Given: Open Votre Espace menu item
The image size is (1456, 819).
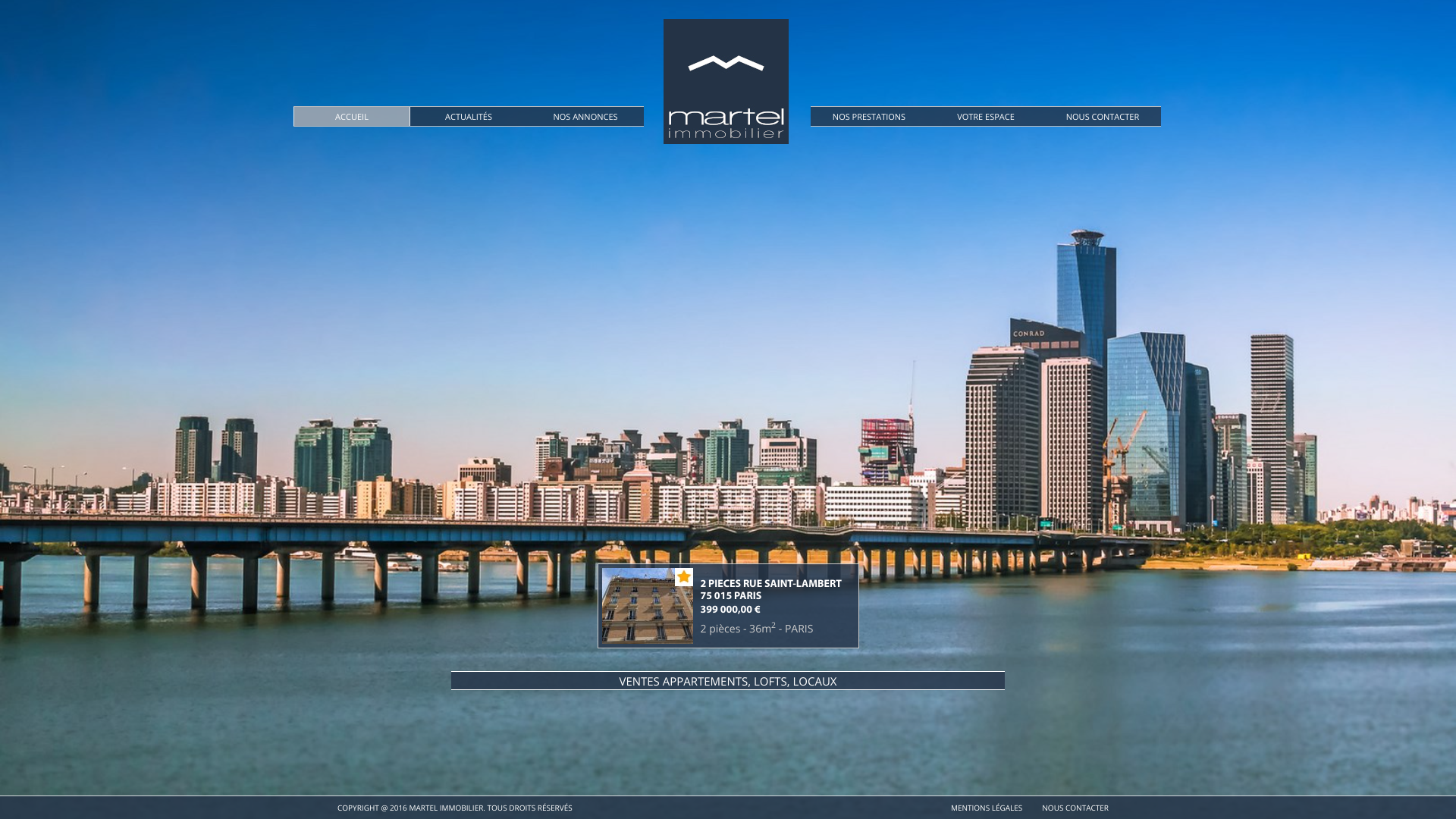Looking at the screenshot, I should [x=986, y=116].
